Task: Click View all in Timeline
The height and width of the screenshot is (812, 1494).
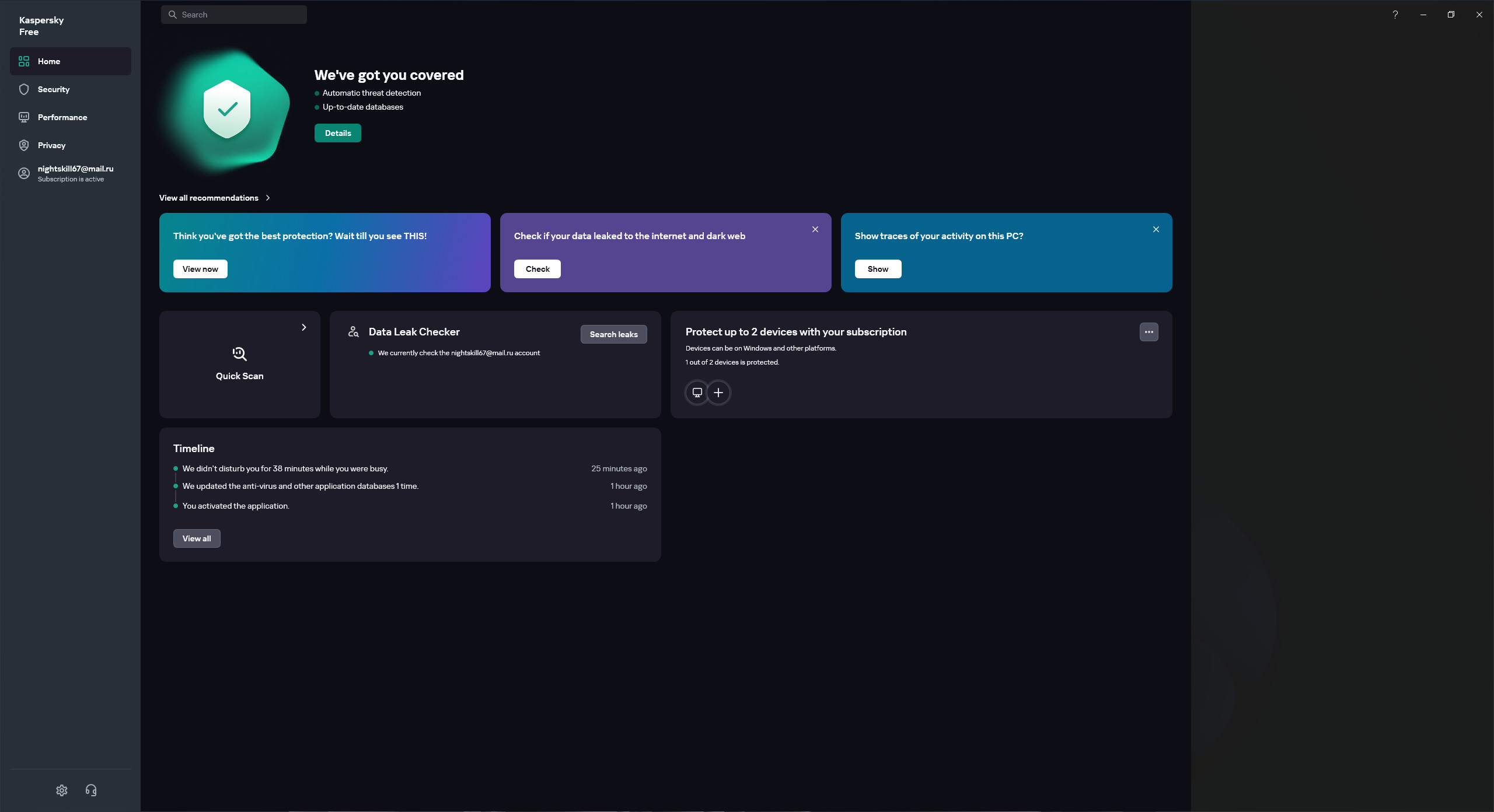Action: click(x=197, y=538)
